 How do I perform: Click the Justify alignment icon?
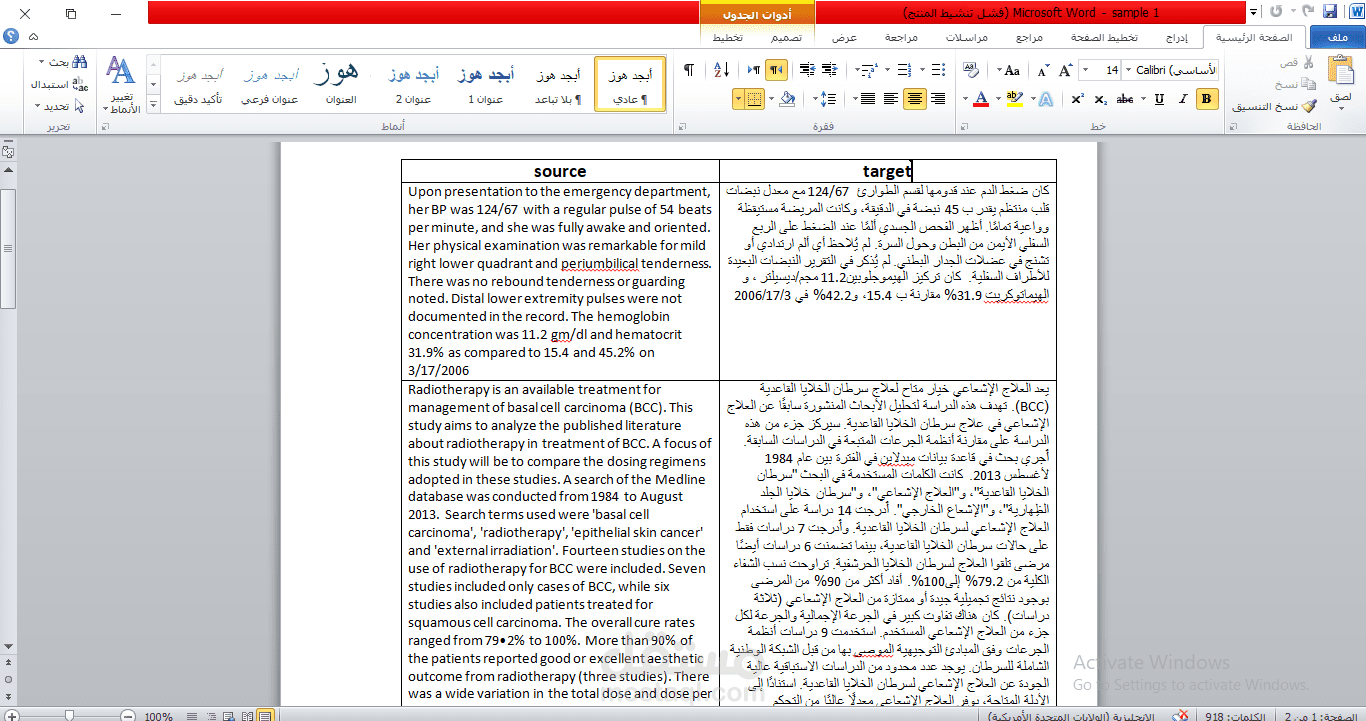(867, 98)
